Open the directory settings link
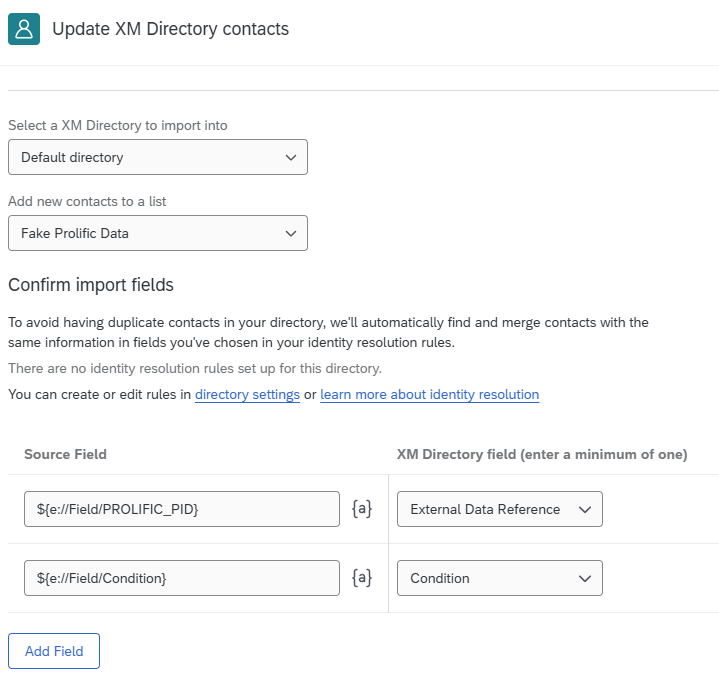The height and width of the screenshot is (689, 719). point(247,394)
